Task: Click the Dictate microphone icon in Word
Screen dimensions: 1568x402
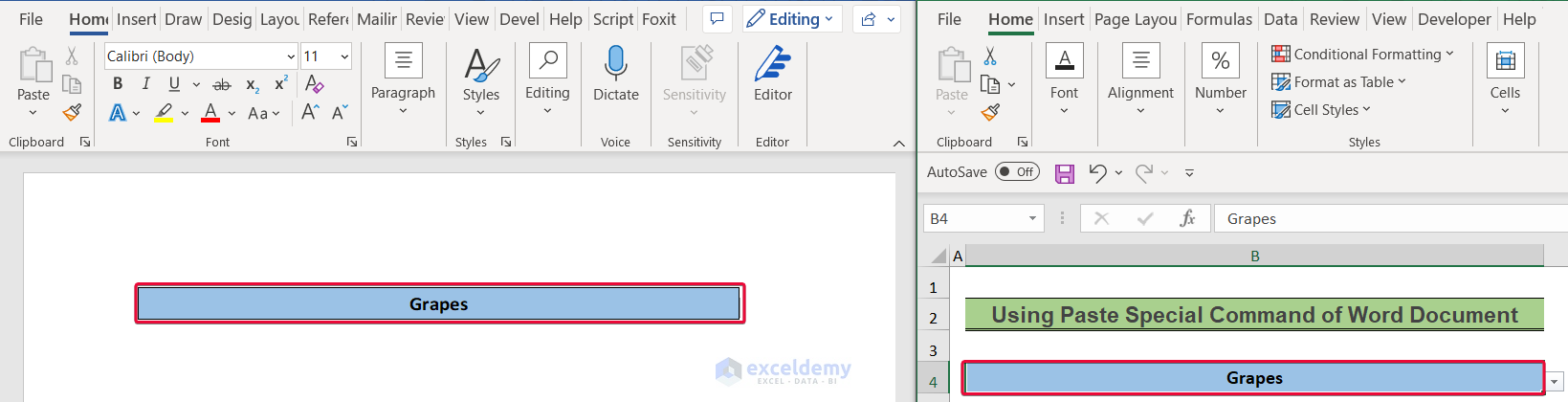Action: [x=615, y=65]
